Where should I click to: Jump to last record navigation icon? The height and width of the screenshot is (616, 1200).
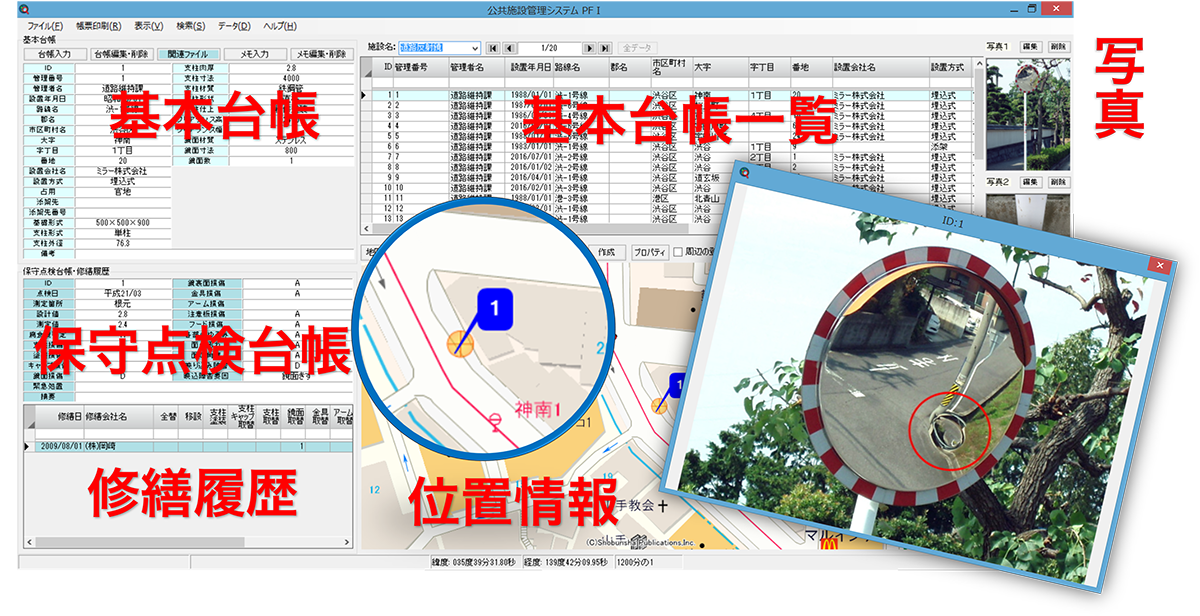[605, 47]
